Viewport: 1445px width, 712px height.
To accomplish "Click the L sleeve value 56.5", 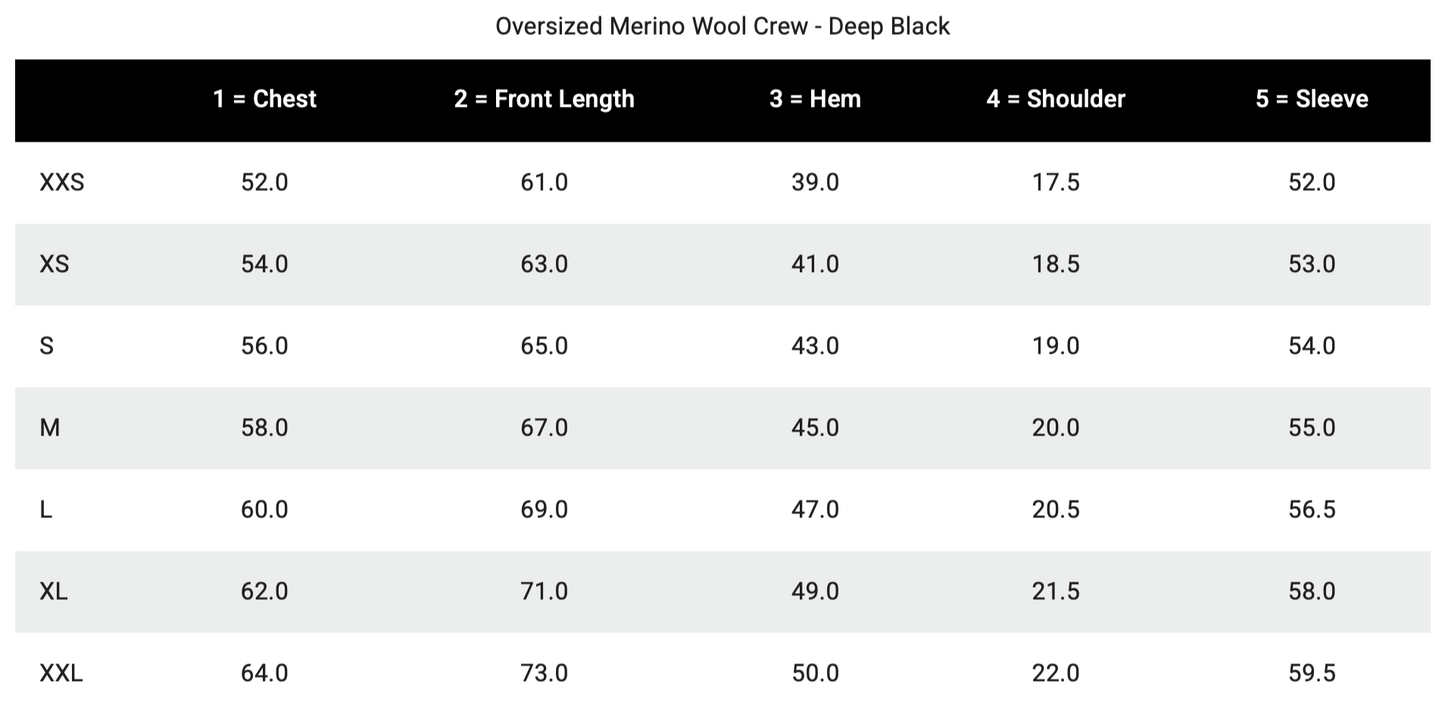I will pyautogui.click(x=1312, y=510).
